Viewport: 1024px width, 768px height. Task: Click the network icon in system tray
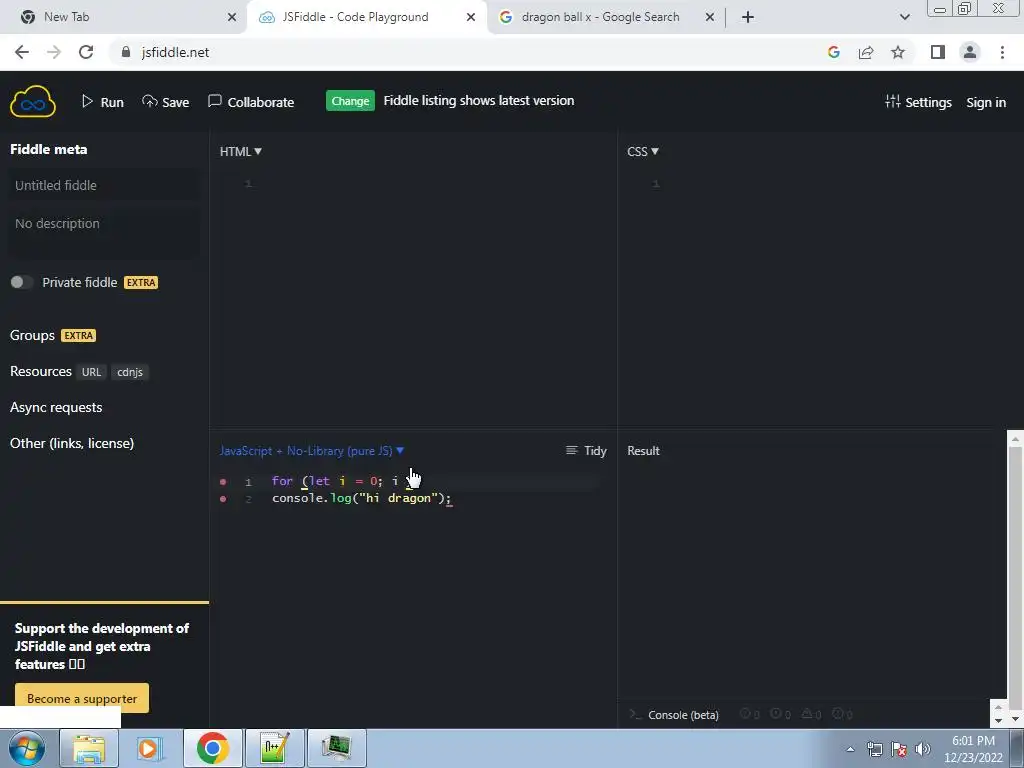tap(874, 749)
